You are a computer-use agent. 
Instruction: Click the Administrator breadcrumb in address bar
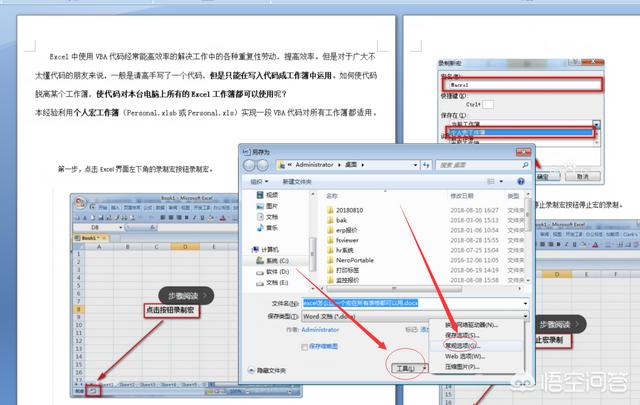coord(314,165)
